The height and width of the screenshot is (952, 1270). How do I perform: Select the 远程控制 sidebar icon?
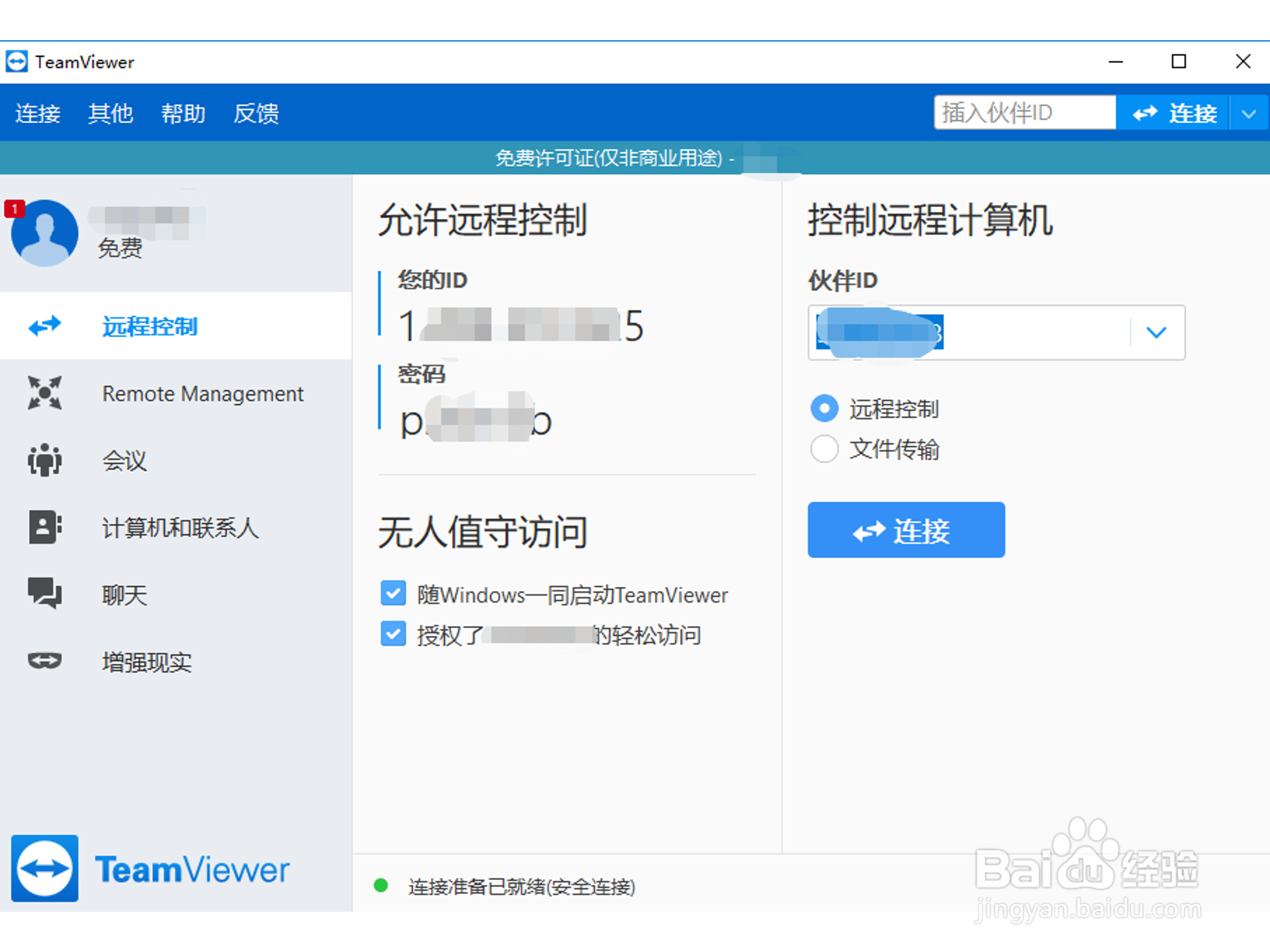pyautogui.click(x=45, y=326)
